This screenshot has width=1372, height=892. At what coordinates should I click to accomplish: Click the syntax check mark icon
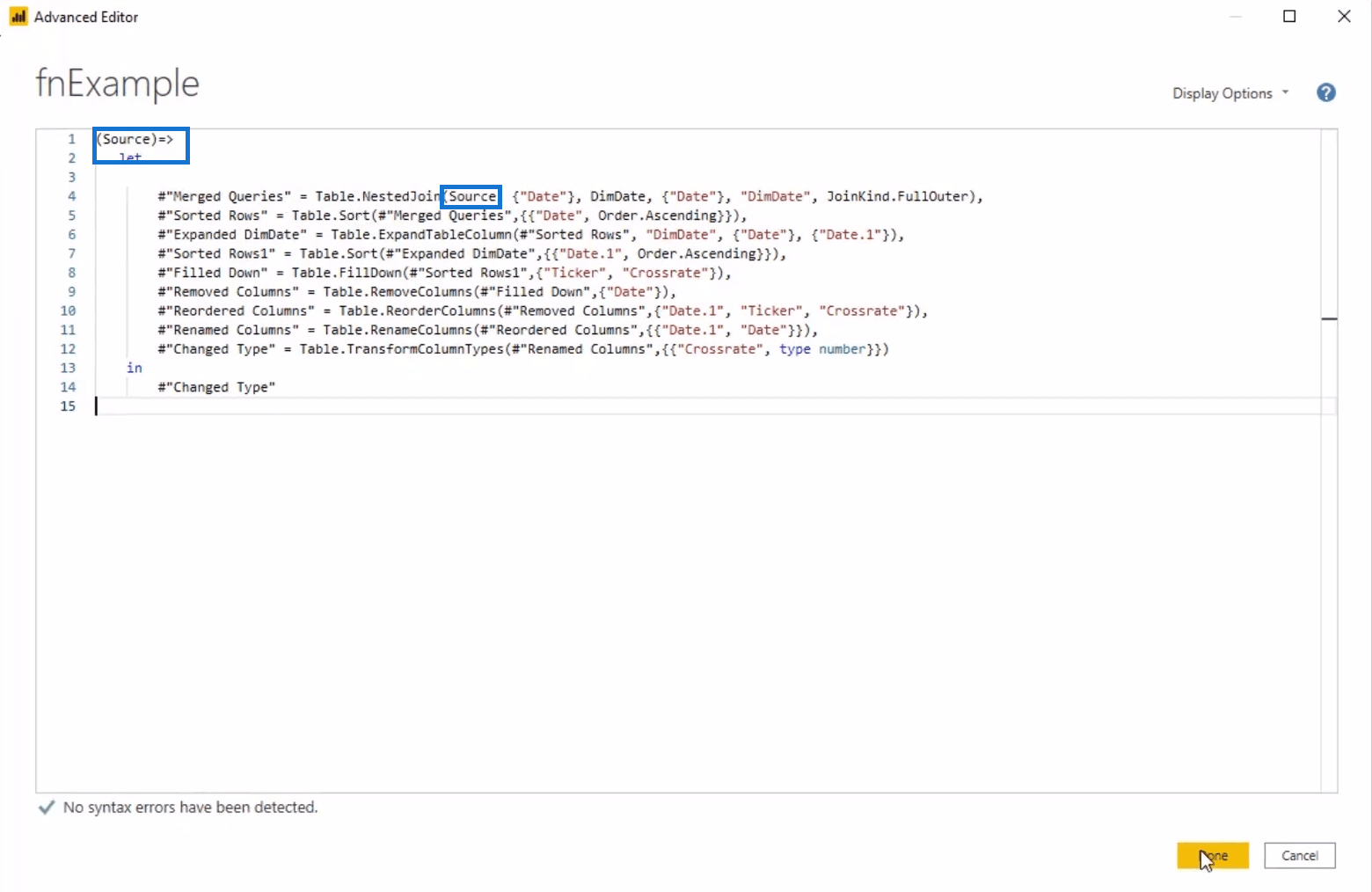click(47, 808)
